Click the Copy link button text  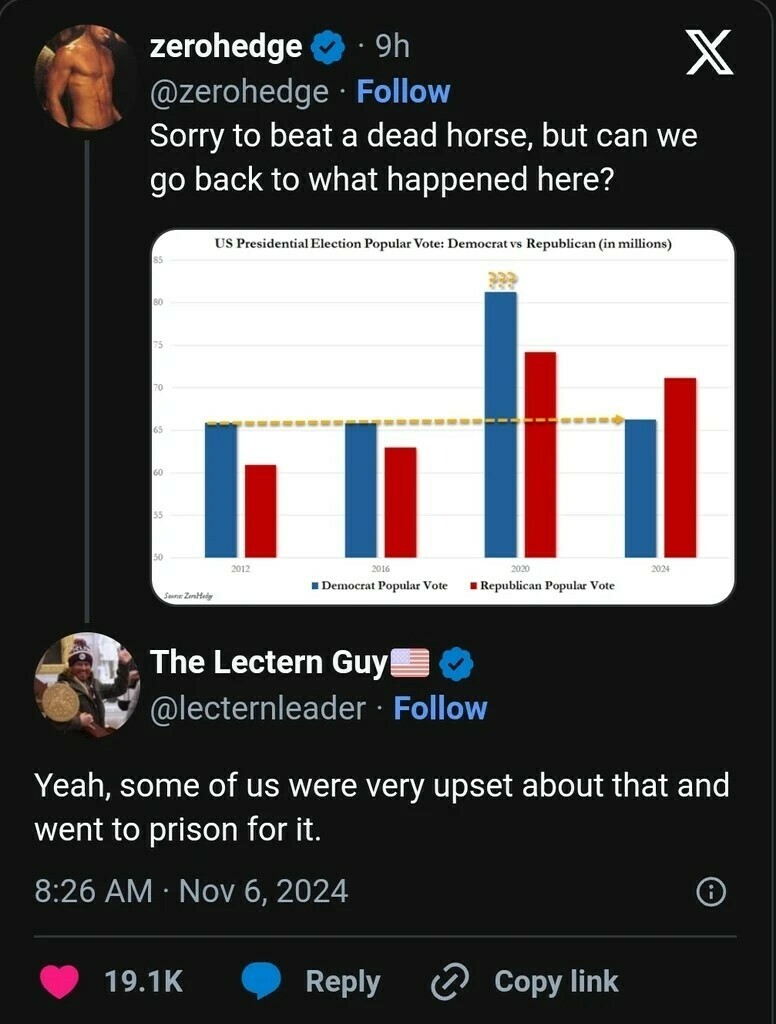pos(556,981)
